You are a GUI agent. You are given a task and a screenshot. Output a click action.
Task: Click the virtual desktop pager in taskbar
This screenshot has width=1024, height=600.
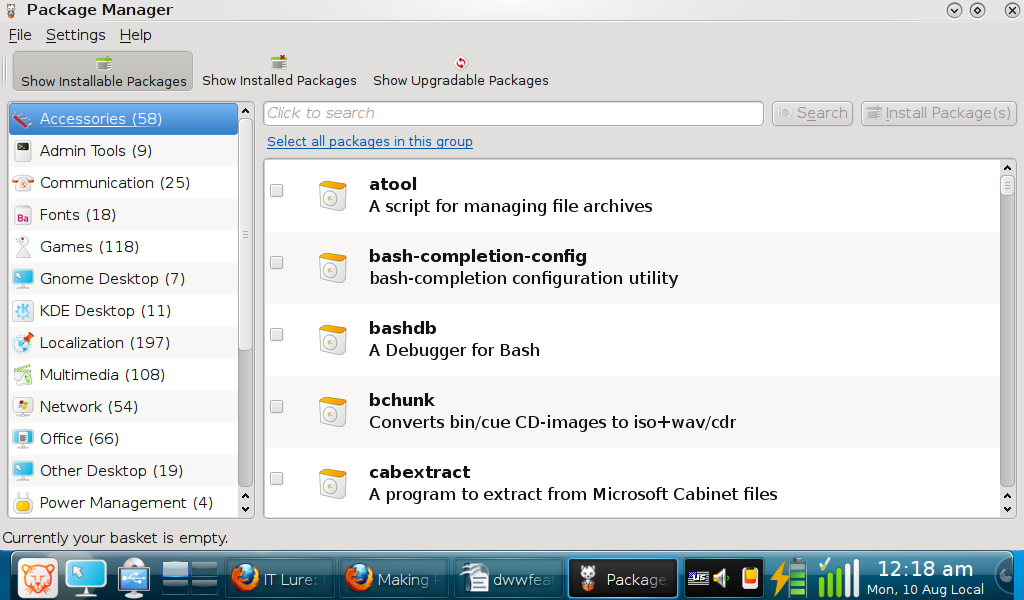point(190,578)
